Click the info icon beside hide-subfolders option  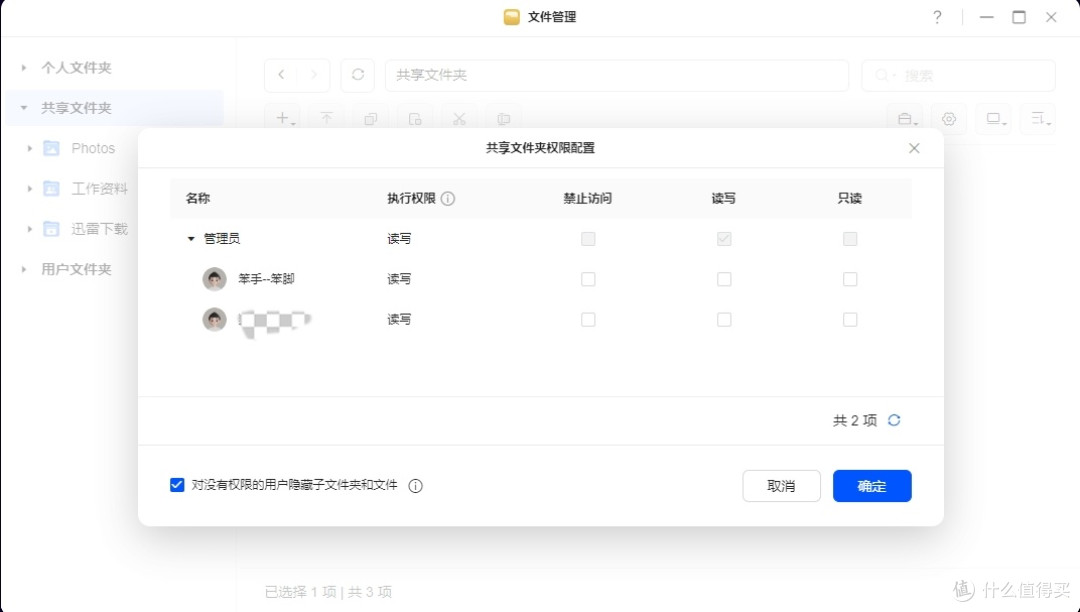415,486
